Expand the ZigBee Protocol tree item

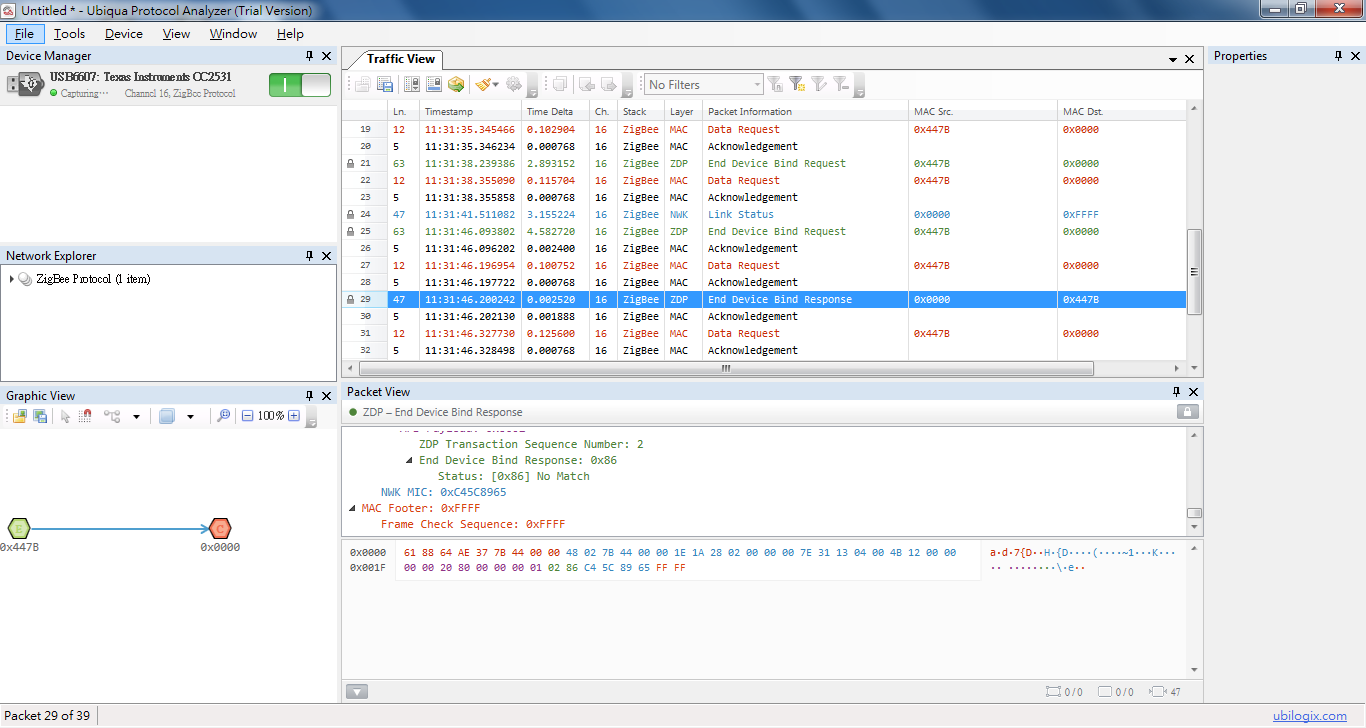click(x=12, y=279)
